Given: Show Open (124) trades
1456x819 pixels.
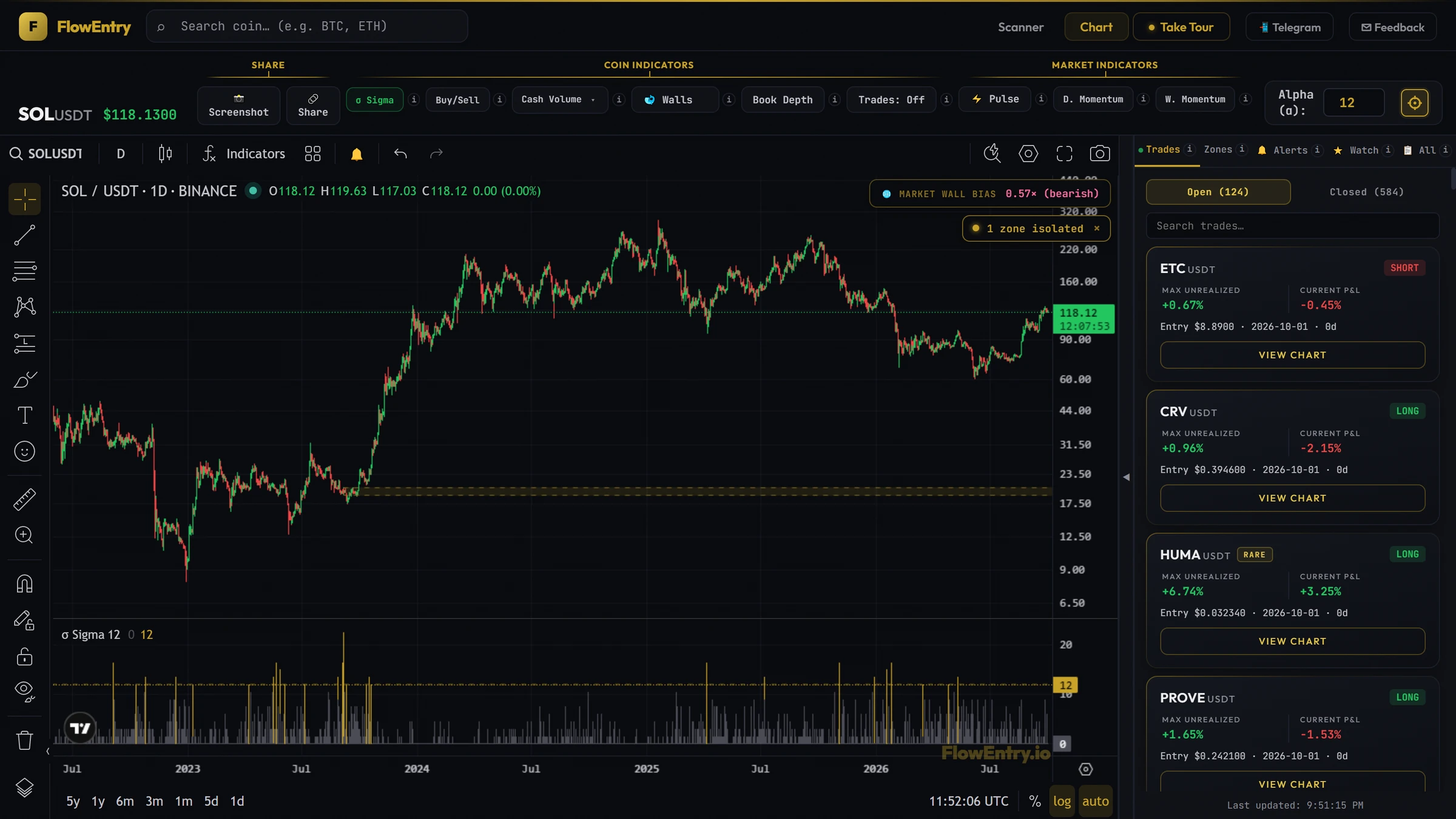Looking at the screenshot, I should coord(1218,192).
